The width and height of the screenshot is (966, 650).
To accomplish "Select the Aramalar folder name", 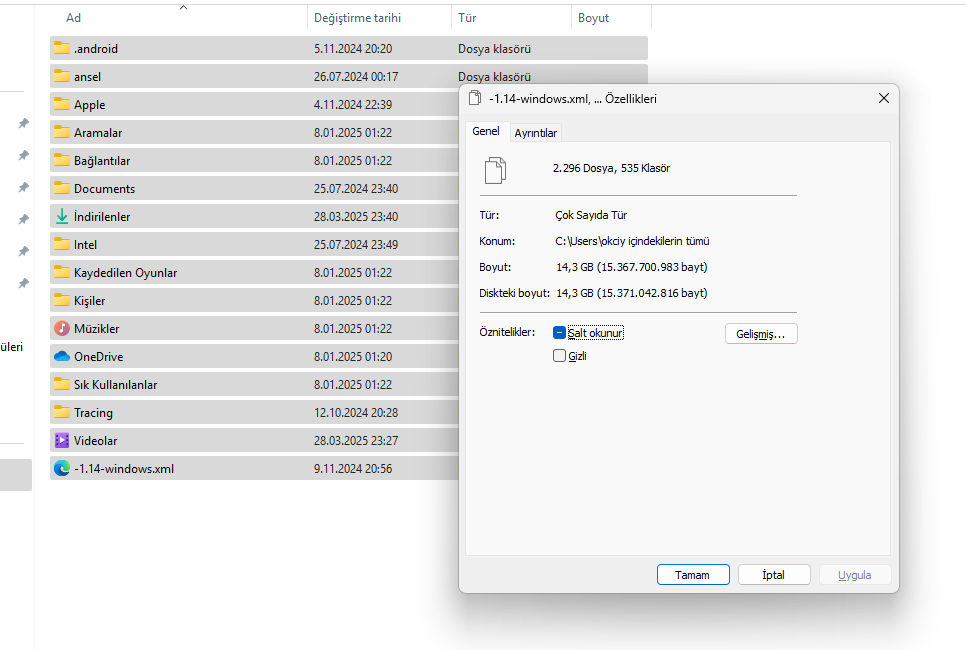I will click(x=98, y=133).
